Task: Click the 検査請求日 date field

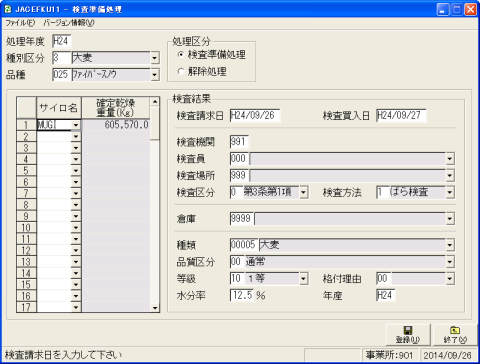Action: (x=255, y=116)
